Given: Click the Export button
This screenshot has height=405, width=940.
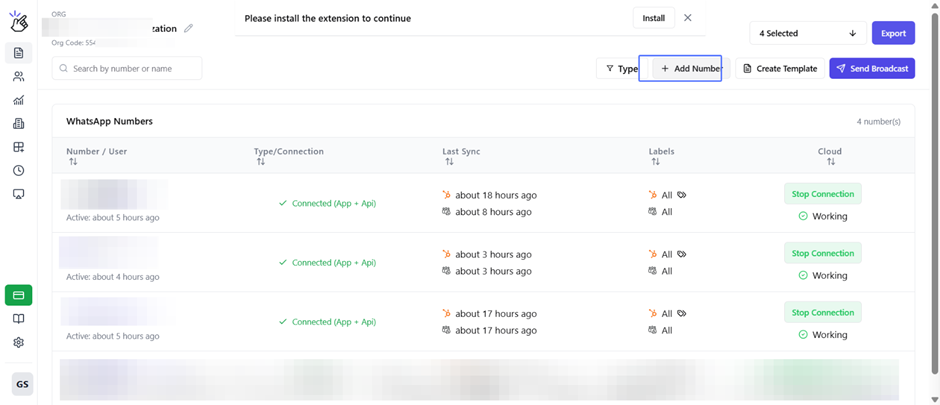Looking at the screenshot, I should tap(893, 33).
